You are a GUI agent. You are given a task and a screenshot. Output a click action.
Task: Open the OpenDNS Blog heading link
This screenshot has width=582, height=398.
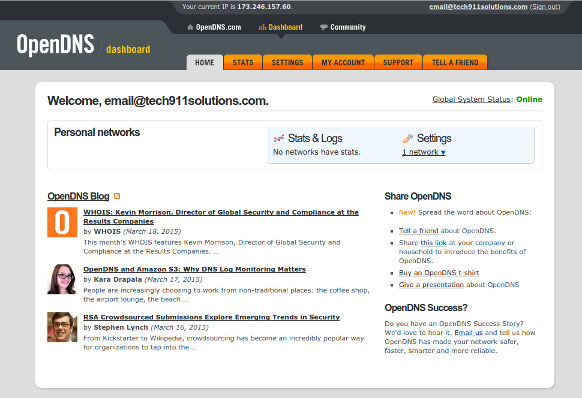(78, 196)
